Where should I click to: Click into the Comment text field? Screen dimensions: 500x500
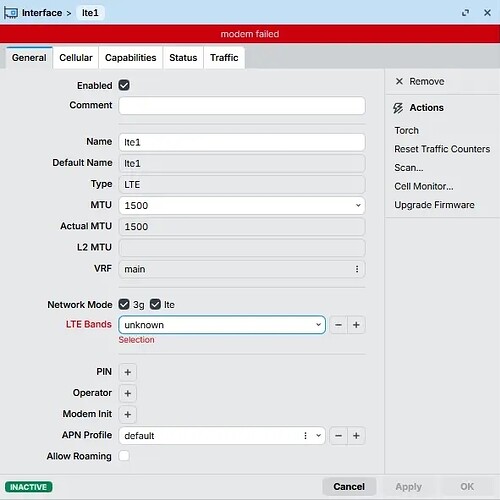(x=242, y=106)
